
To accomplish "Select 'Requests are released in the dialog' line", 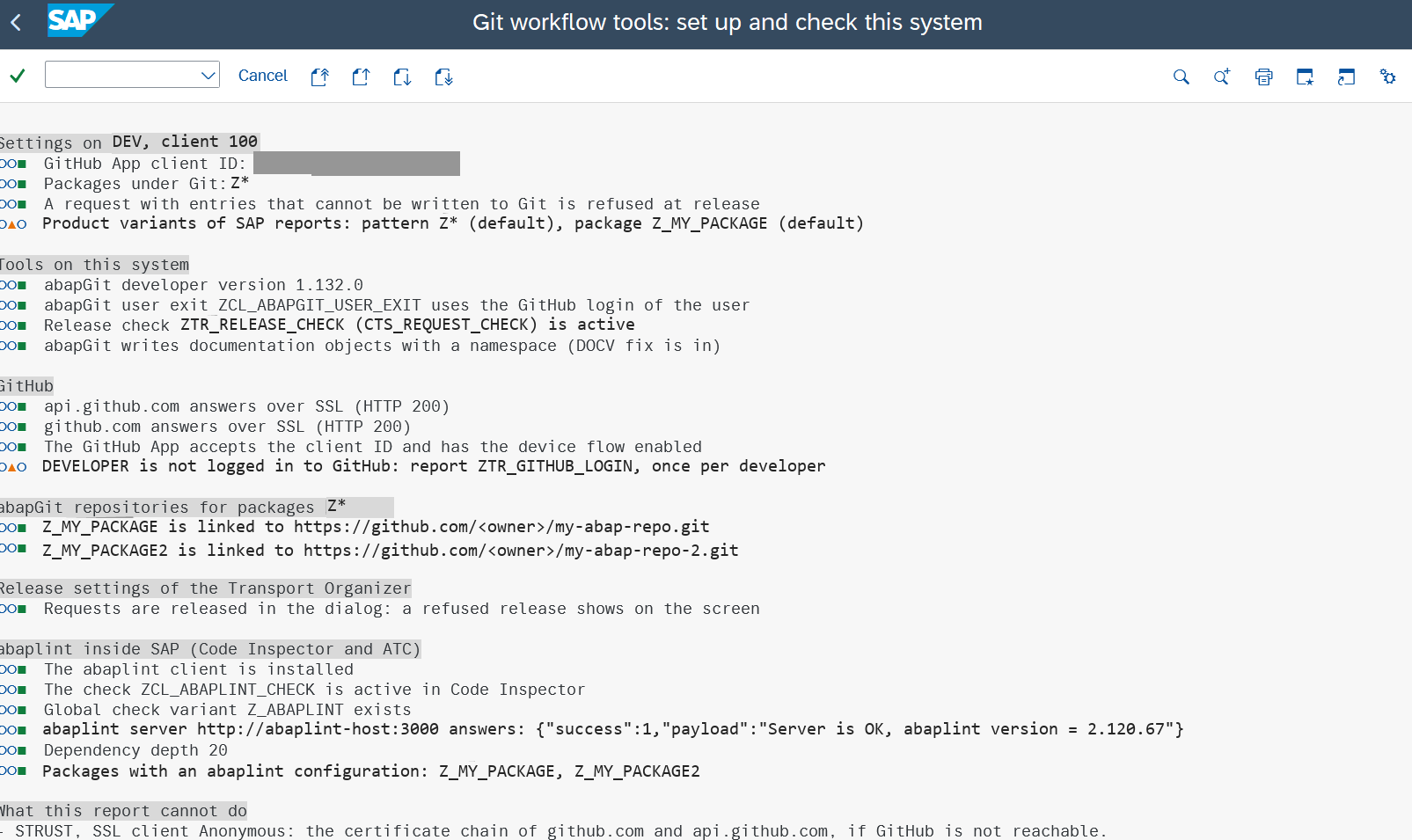I will pos(402,609).
